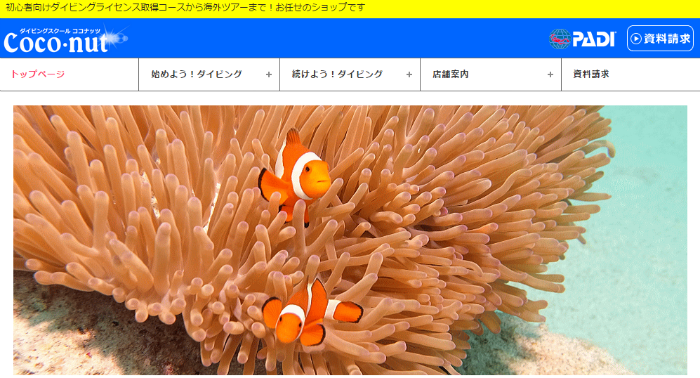This screenshot has height=378, width=700.
Task: Open the 続けよう！ダイビング menu
Action: (x=350, y=74)
